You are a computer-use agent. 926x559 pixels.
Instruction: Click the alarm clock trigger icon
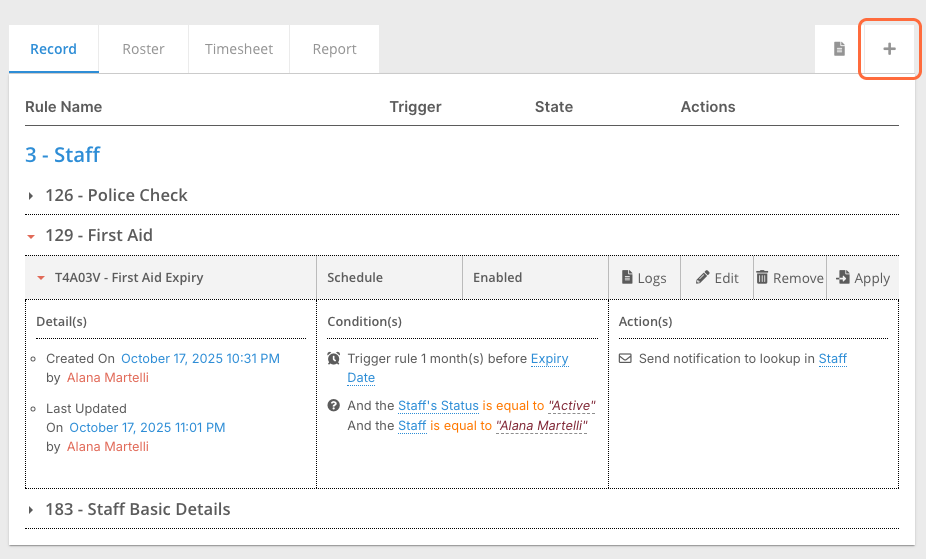tap(334, 358)
